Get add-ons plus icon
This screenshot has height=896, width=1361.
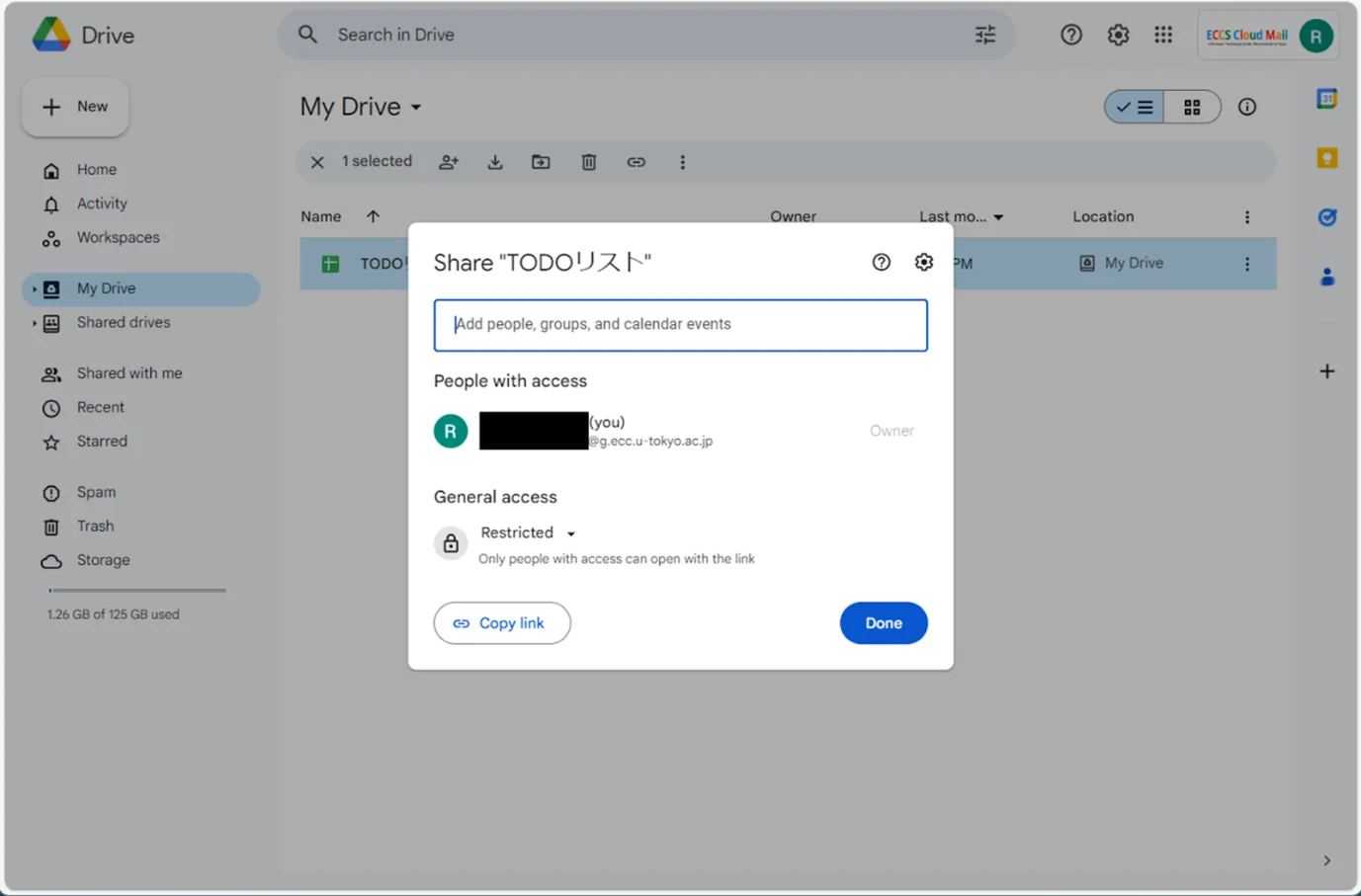[x=1327, y=371]
